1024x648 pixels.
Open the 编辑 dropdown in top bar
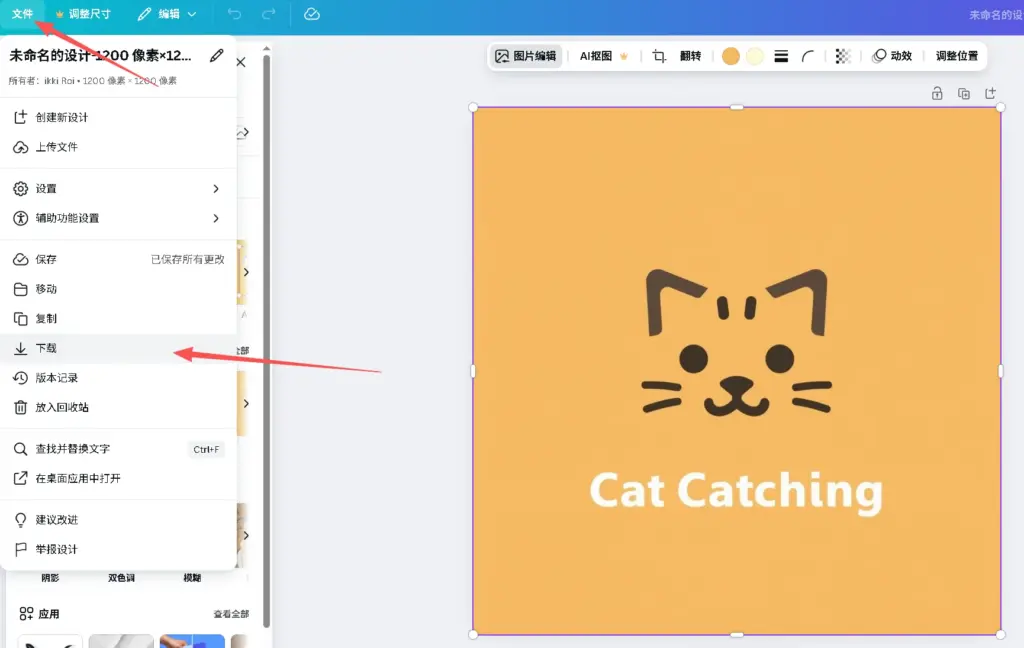[x=167, y=14]
